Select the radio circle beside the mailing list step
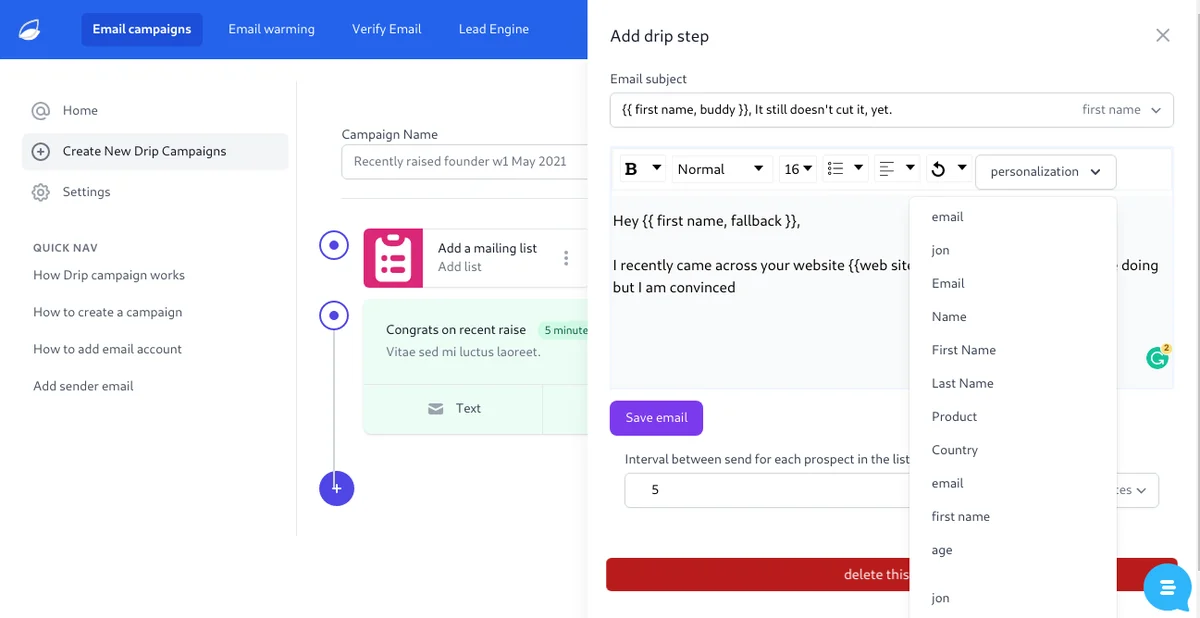This screenshot has width=1200, height=618. tap(333, 245)
